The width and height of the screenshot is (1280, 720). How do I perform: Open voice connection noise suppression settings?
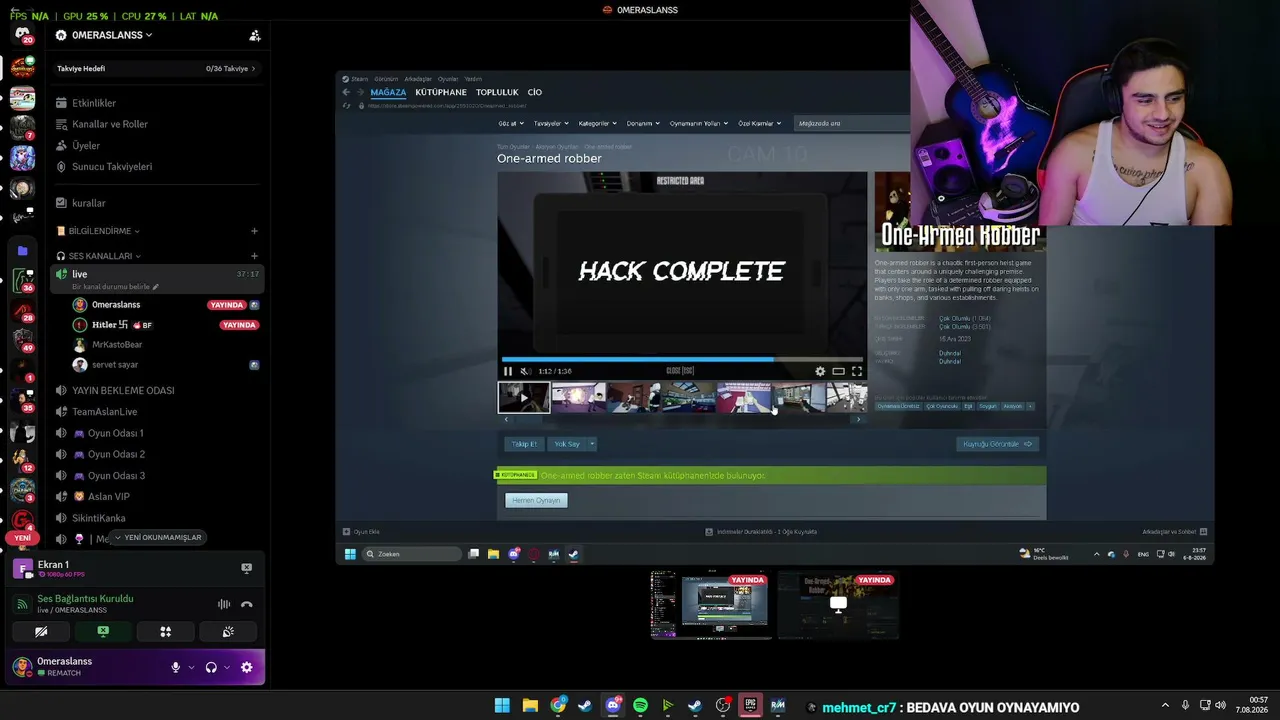[x=224, y=604]
